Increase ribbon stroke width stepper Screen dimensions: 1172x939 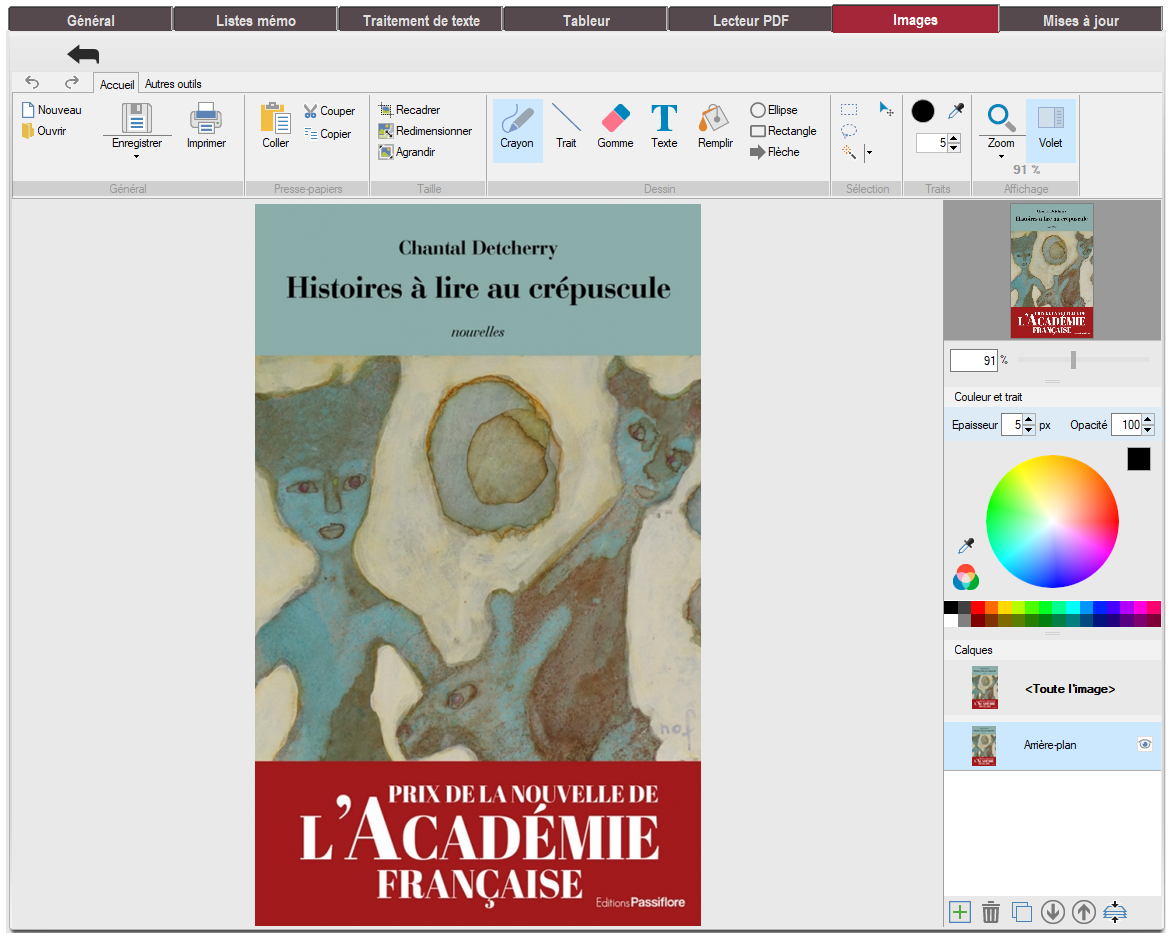tap(954, 138)
